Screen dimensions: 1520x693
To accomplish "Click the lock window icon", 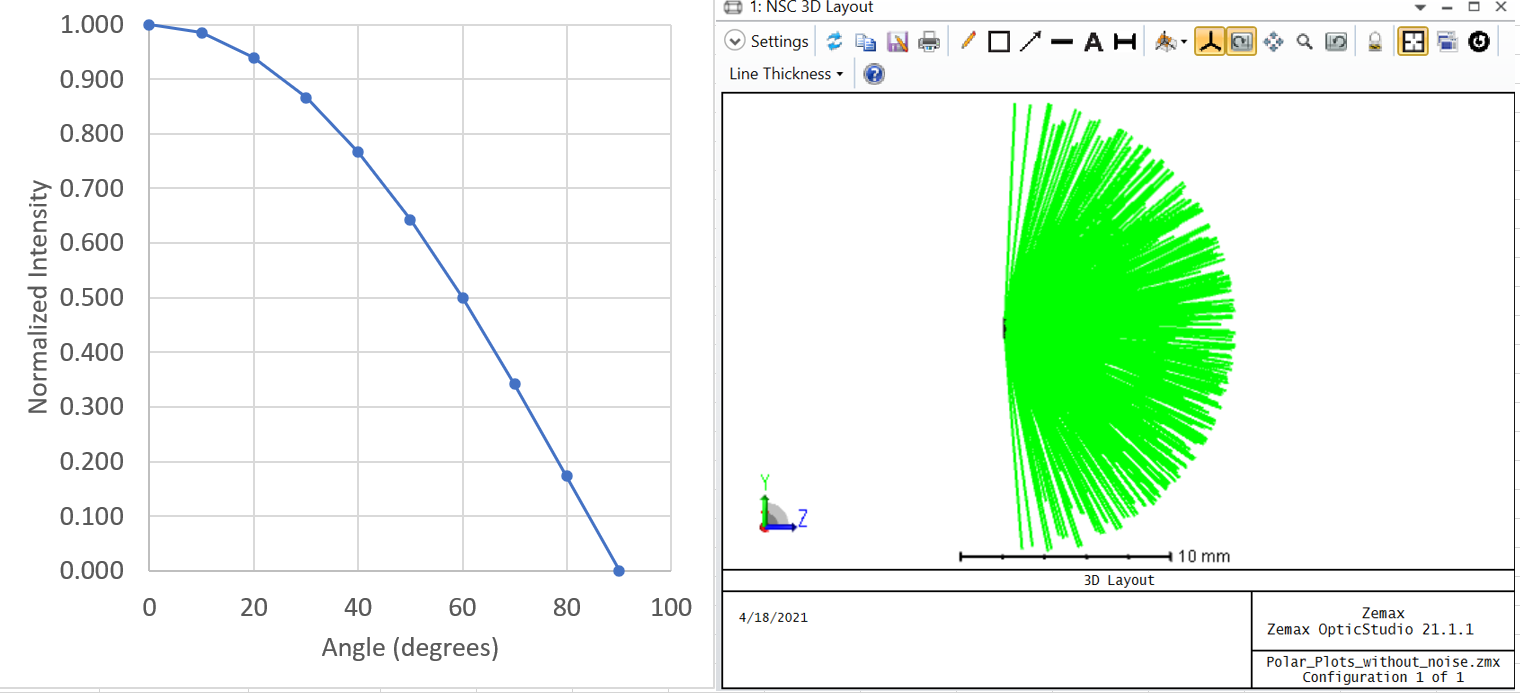I will click(1375, 41).
